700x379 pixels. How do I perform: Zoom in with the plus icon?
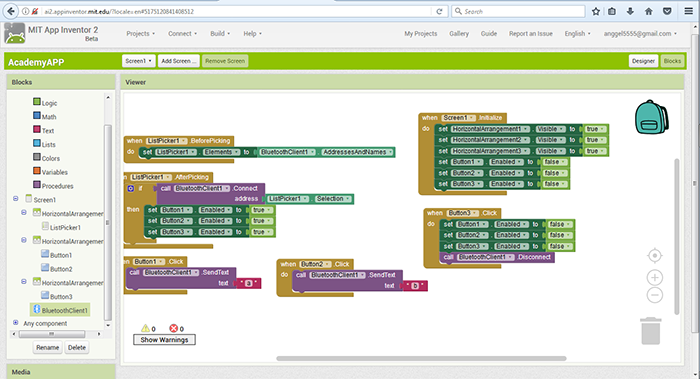click(655, 278)
